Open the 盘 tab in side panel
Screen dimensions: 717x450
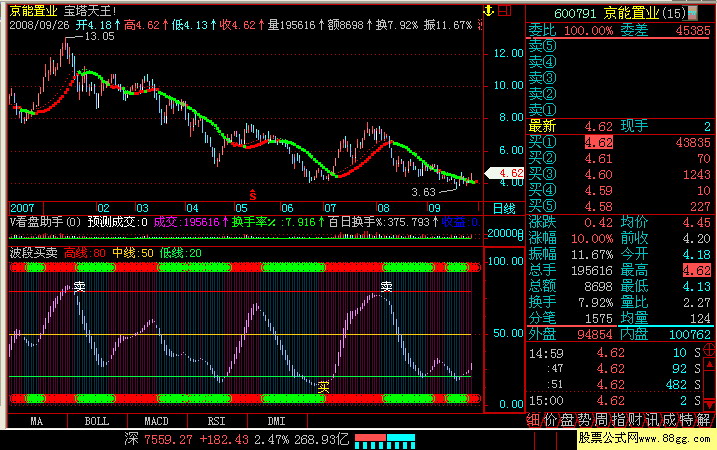click(x=567, y=420)
